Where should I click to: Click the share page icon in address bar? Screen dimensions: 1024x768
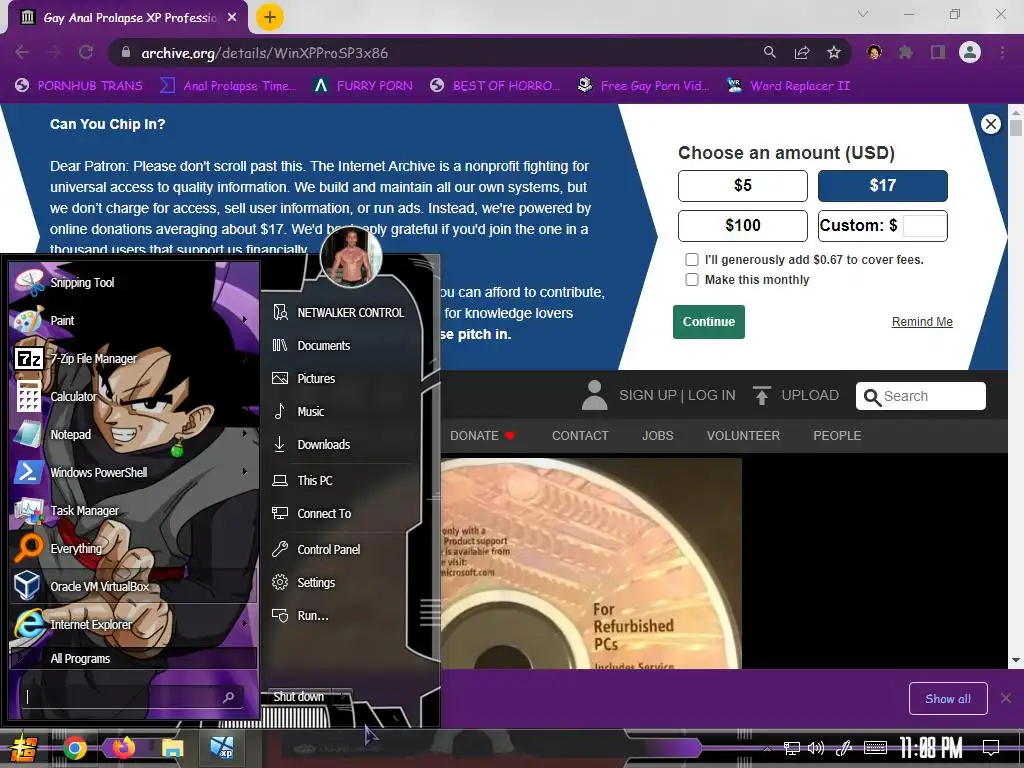[802, 53]
